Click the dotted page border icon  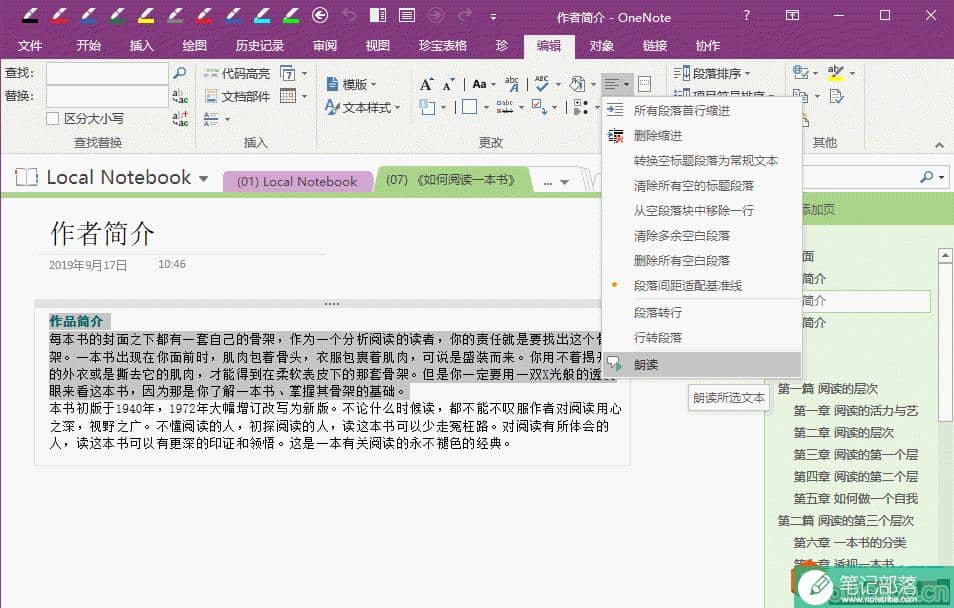(644, 84)
